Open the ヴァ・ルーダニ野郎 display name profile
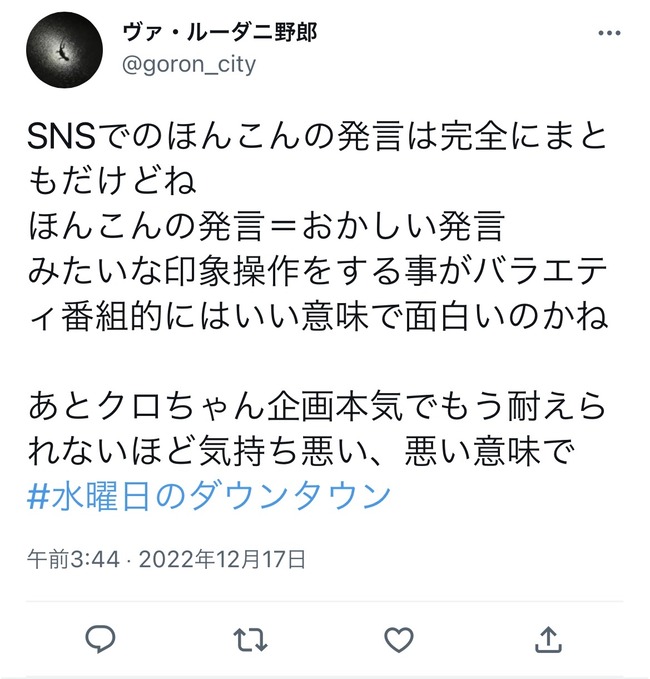 point(220,32)
